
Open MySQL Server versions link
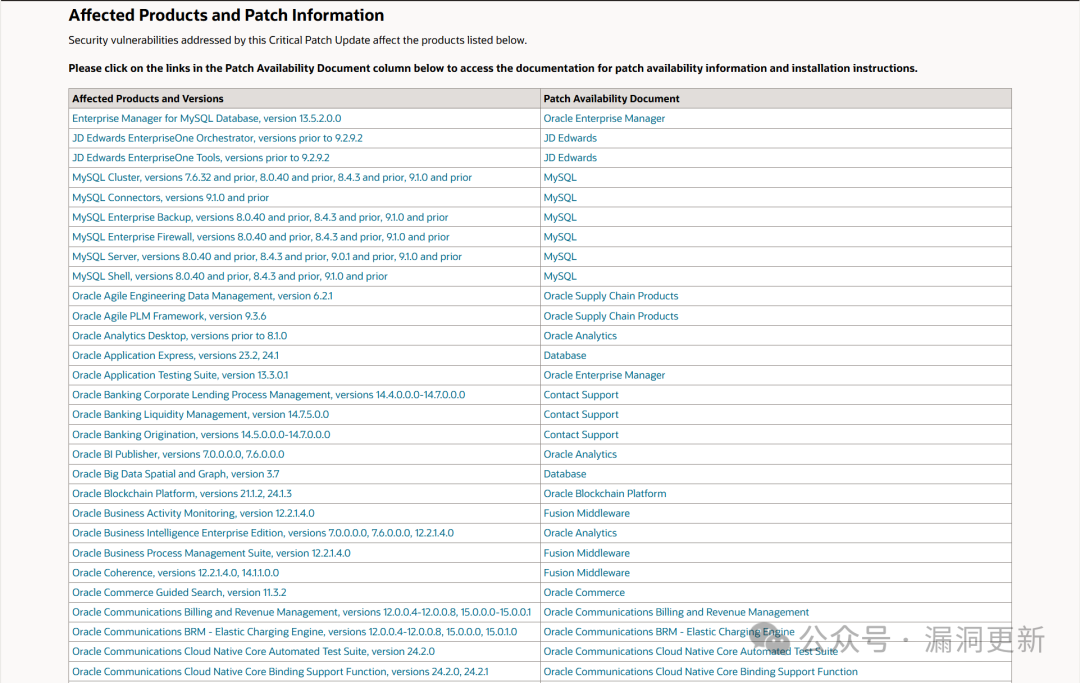click(267, 257)
